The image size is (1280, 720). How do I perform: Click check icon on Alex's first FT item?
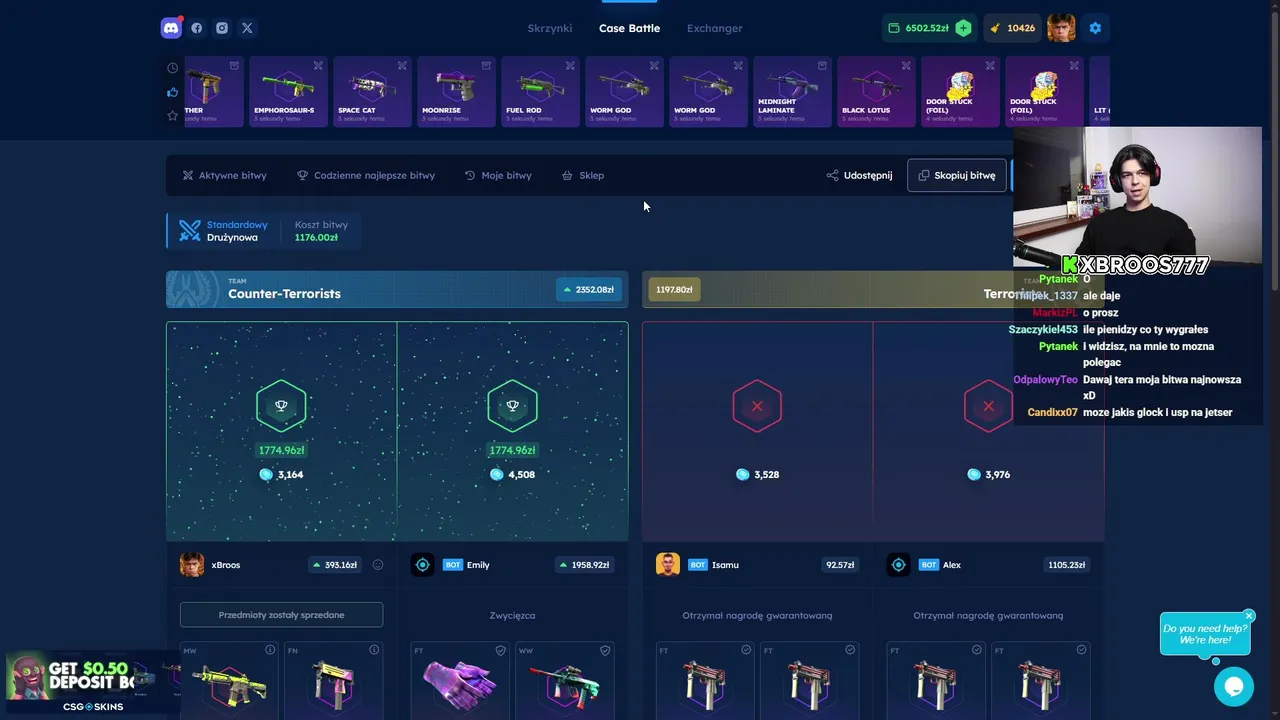(x=977, y=650)
